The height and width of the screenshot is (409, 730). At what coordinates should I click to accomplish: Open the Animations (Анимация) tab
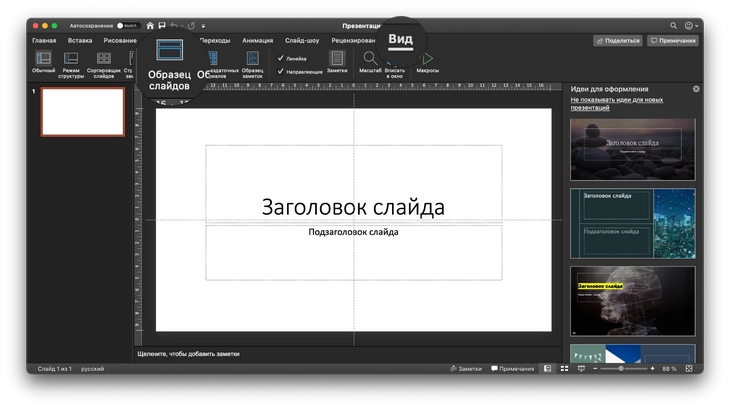[x=257, y=40]
